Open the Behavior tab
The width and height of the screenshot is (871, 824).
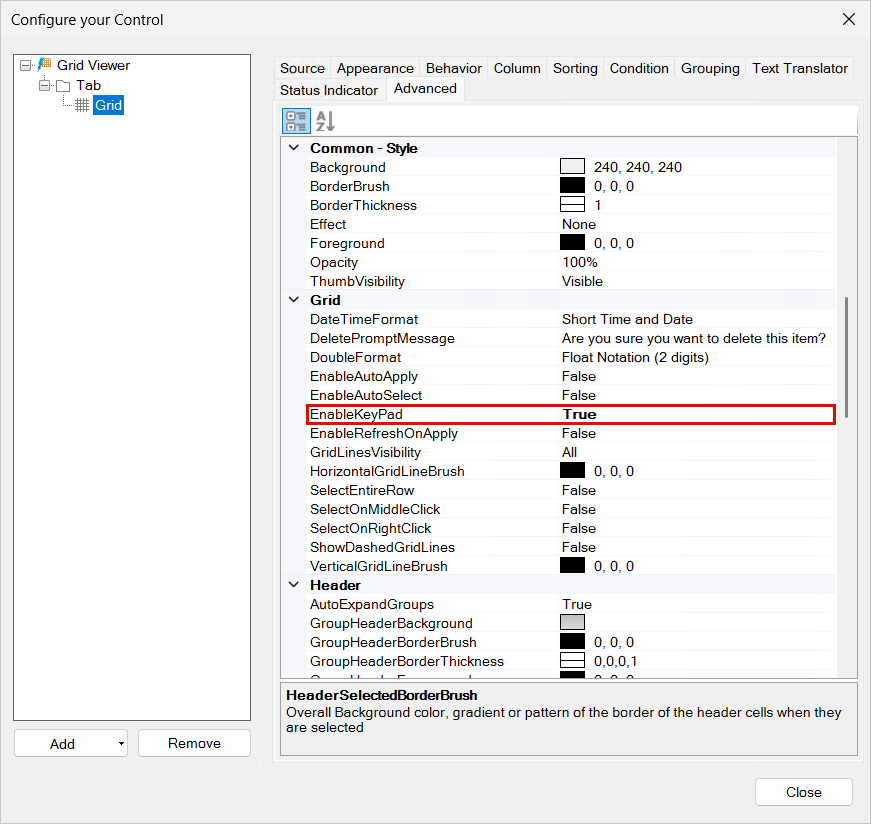(x=453, y=68)
